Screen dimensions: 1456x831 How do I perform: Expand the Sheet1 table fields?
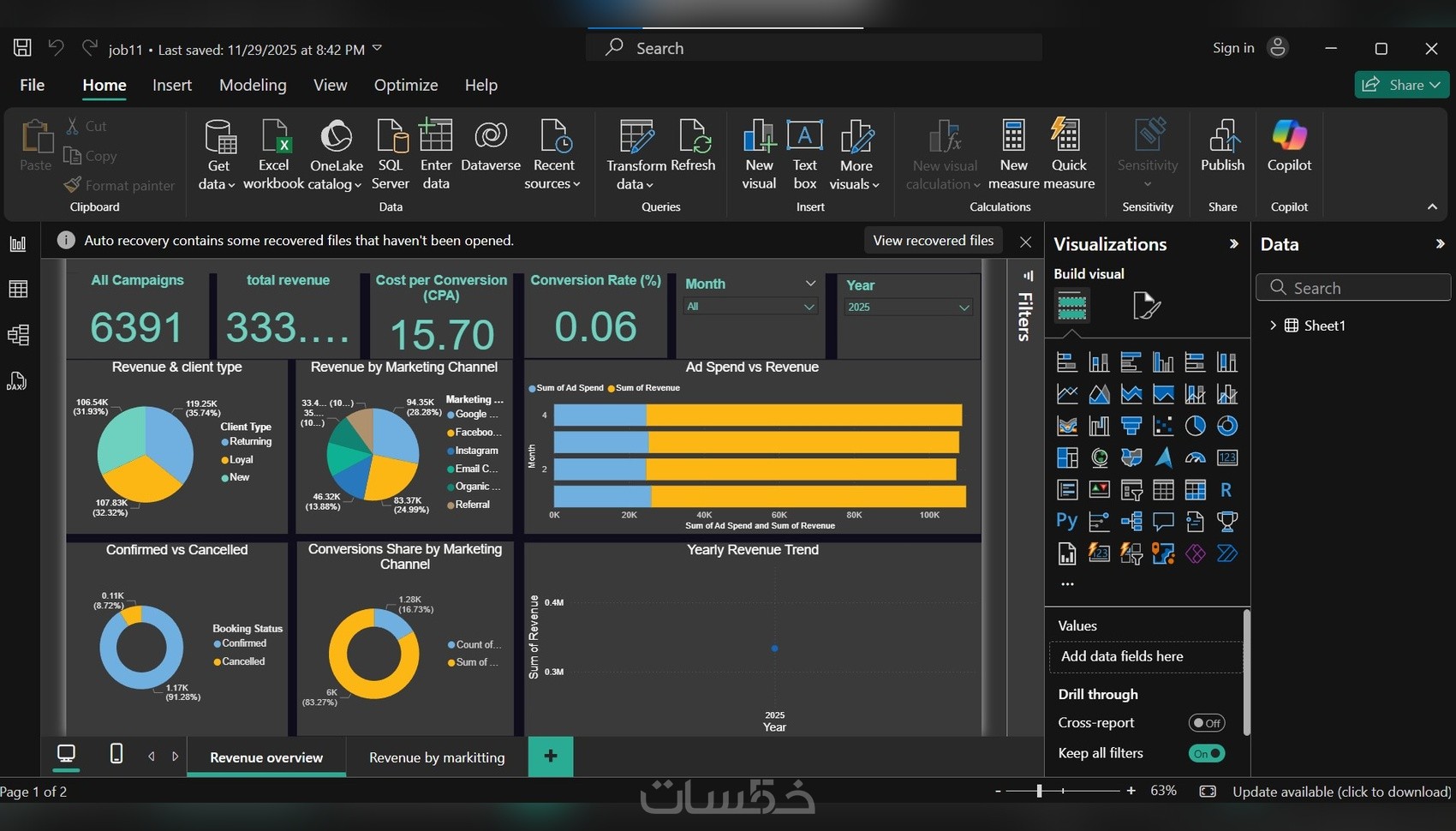(x=1273, y=326)
